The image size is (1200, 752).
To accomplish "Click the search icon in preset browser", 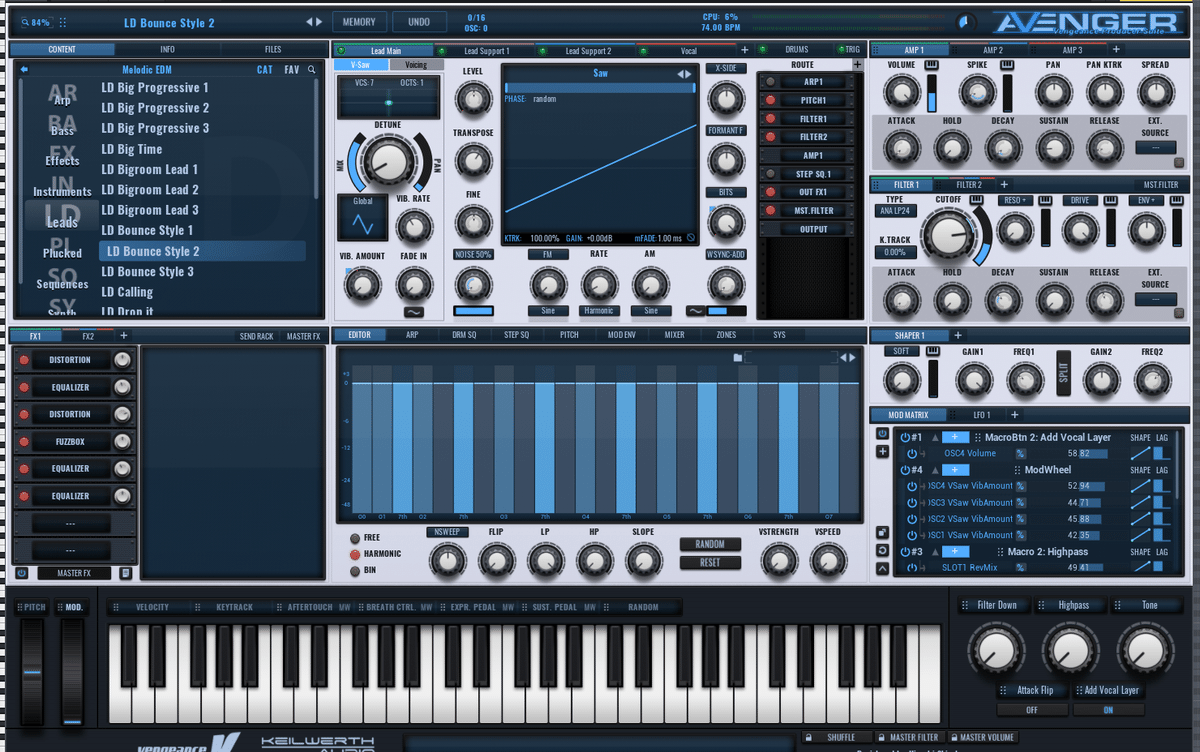I will (312, 70).
